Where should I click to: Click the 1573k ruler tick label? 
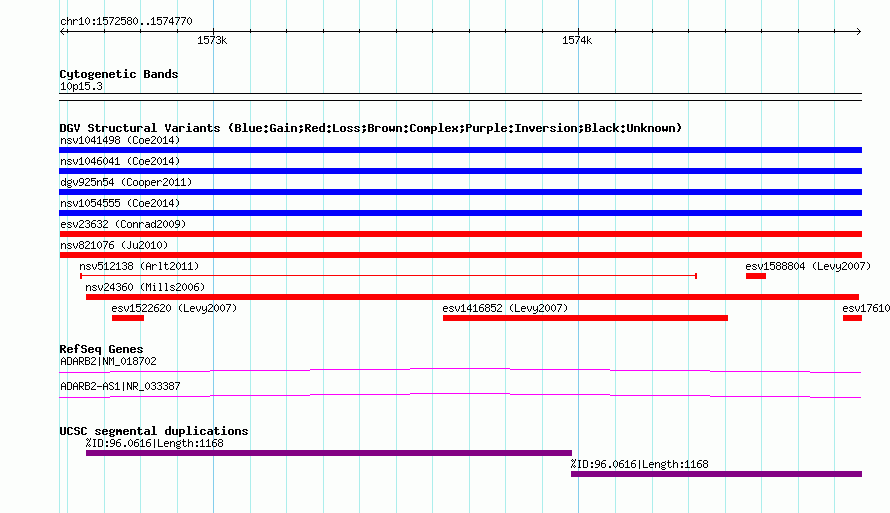coord(212,40)
